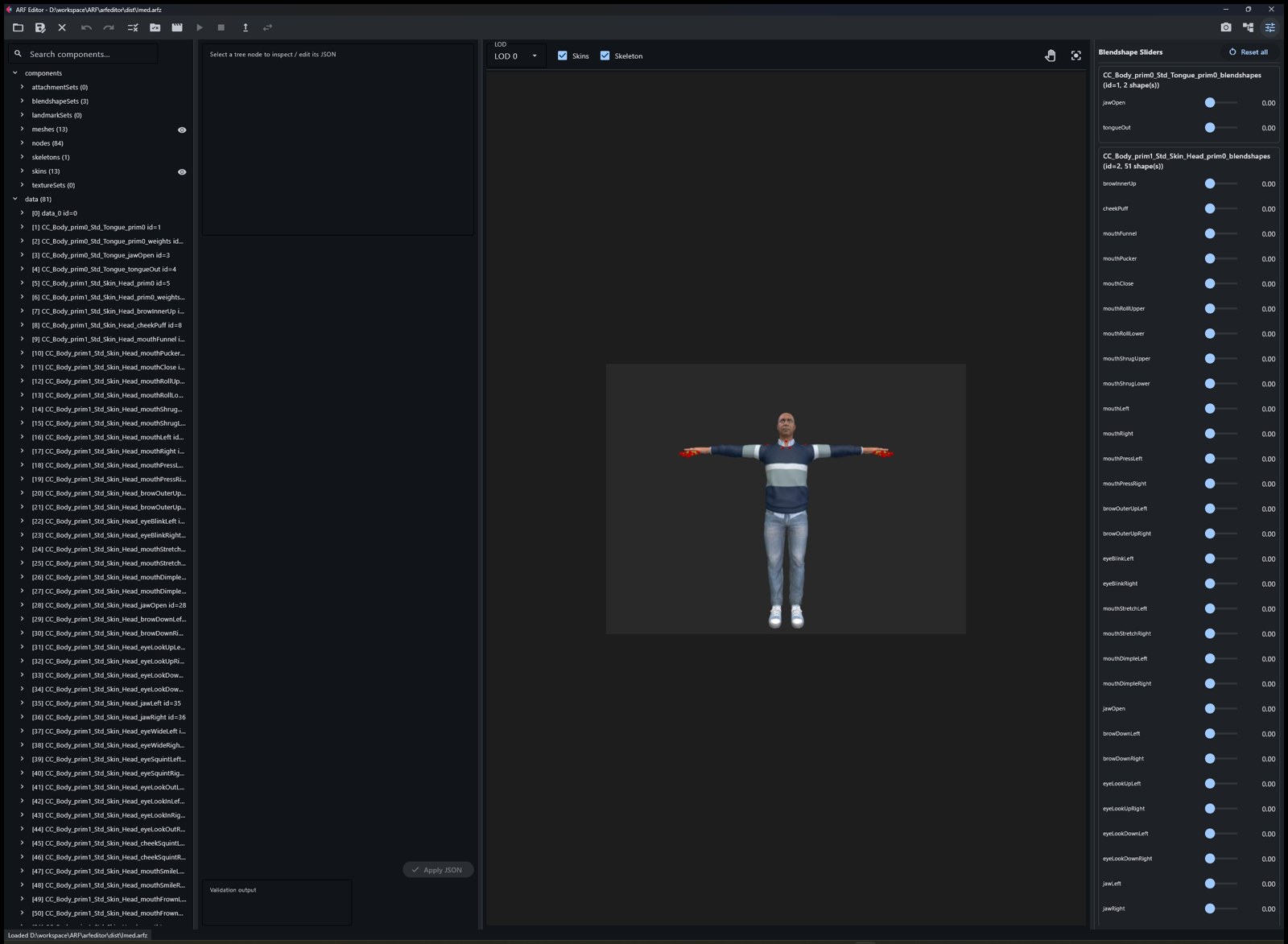Expand the nodes (84) tree item
Image resolution: width=1288 pixels, height=944 pixels.
pyautogui.click(x=23, y=143)
